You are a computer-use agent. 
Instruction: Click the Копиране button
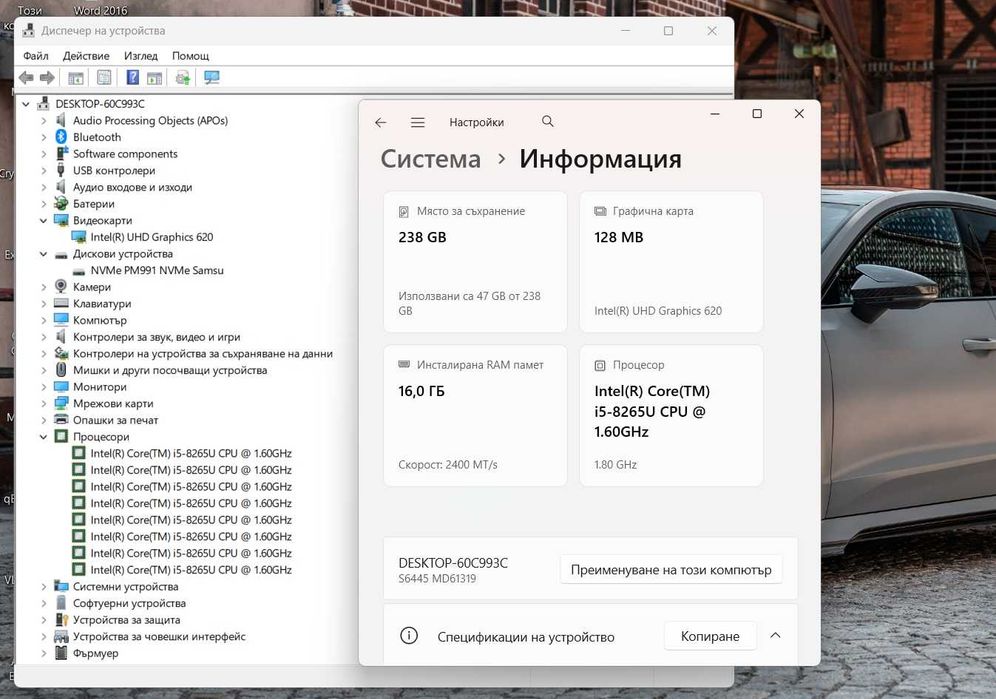[x=710, y=636]
